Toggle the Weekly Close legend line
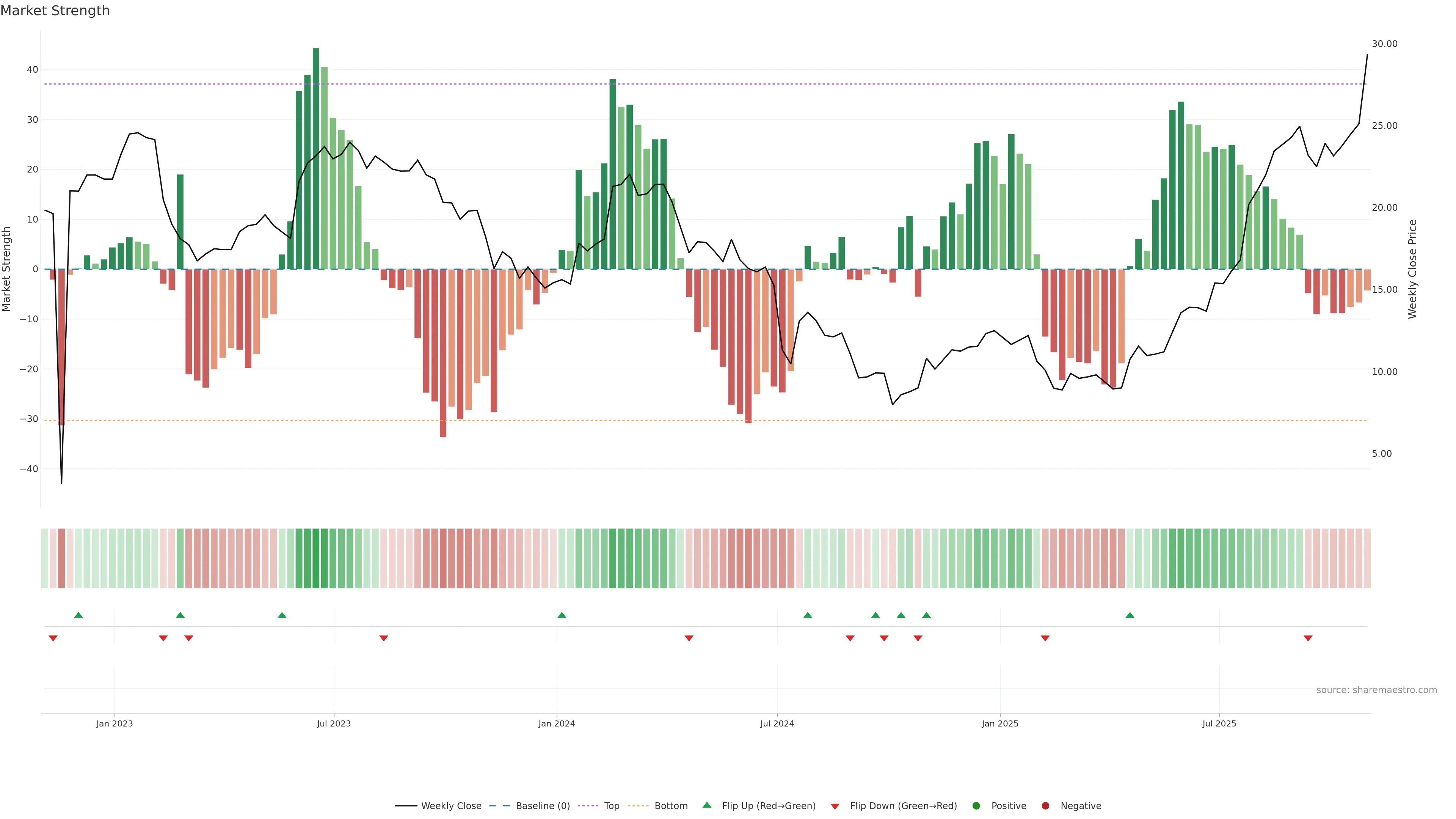 coord(406,806)
